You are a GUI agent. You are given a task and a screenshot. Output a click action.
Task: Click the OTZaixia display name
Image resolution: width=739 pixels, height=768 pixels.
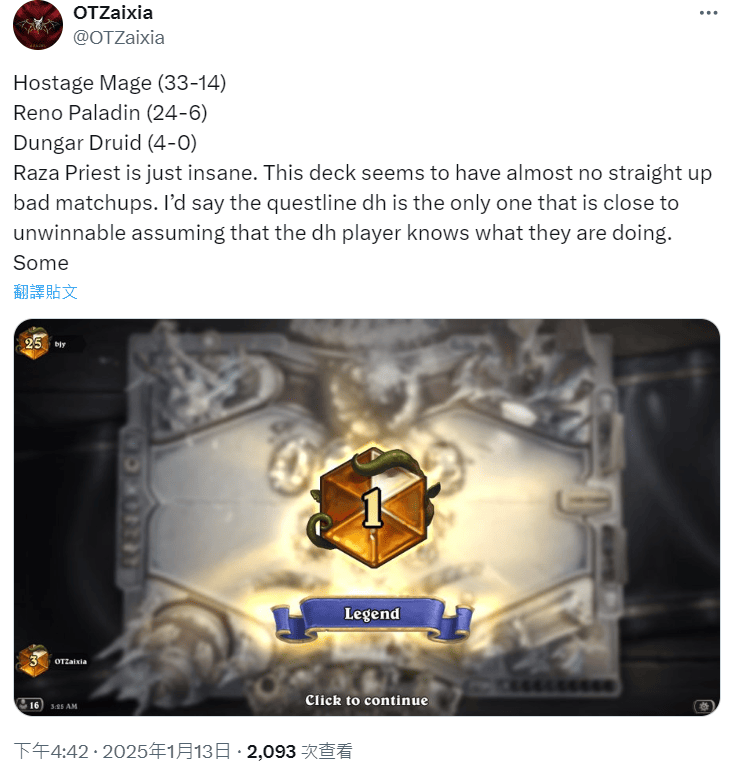113,13
